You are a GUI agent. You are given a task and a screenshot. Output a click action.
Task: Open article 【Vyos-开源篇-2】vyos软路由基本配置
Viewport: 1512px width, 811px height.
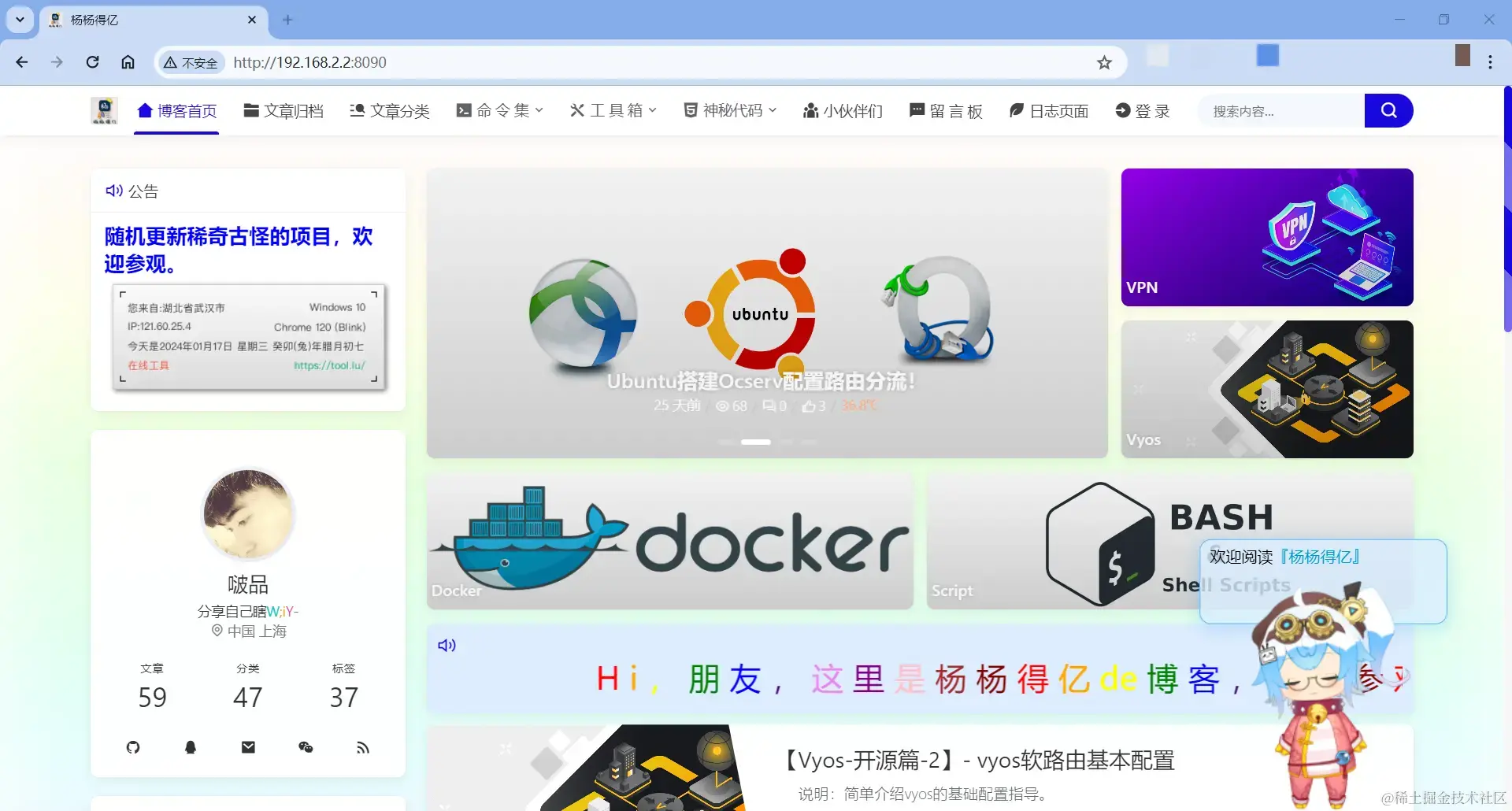click(977, 761)
